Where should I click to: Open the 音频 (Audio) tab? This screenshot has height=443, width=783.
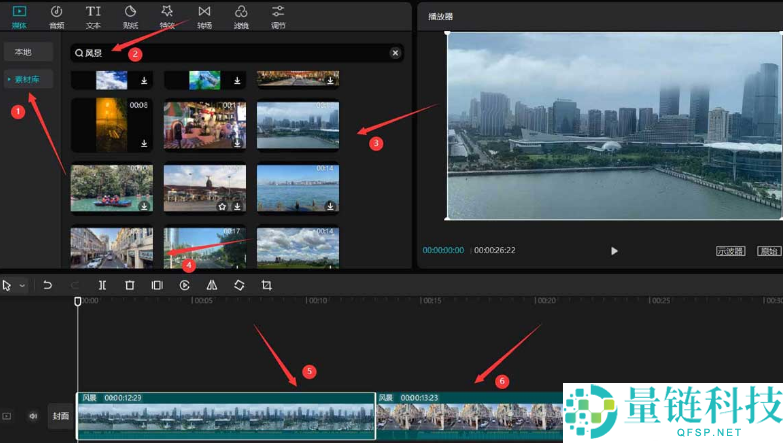click(x=56, y=14)
